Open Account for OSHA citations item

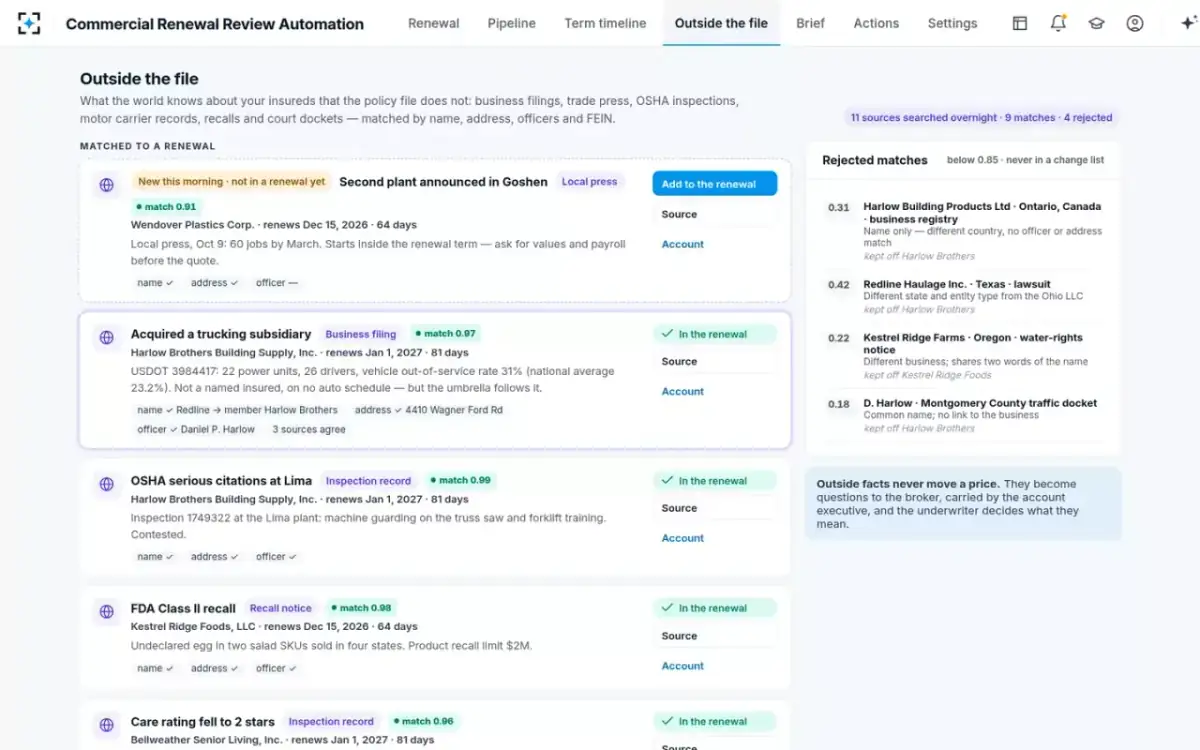(714, 538)
